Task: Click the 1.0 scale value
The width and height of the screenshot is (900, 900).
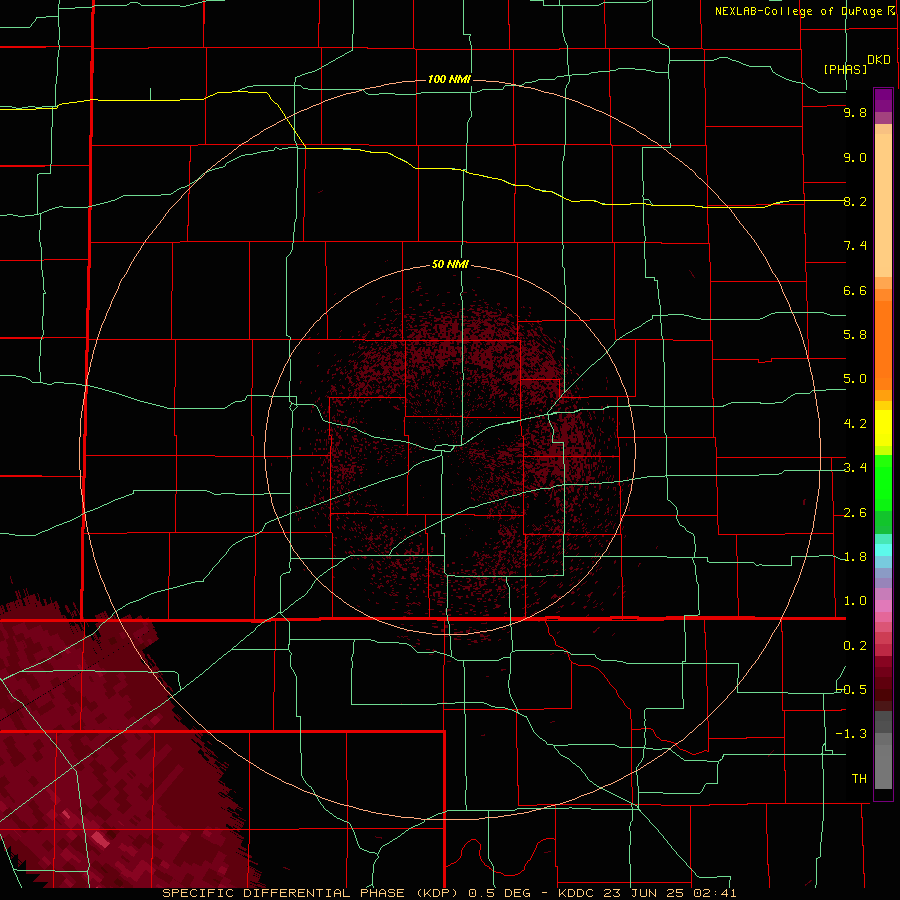Action: tap(855, 601)
